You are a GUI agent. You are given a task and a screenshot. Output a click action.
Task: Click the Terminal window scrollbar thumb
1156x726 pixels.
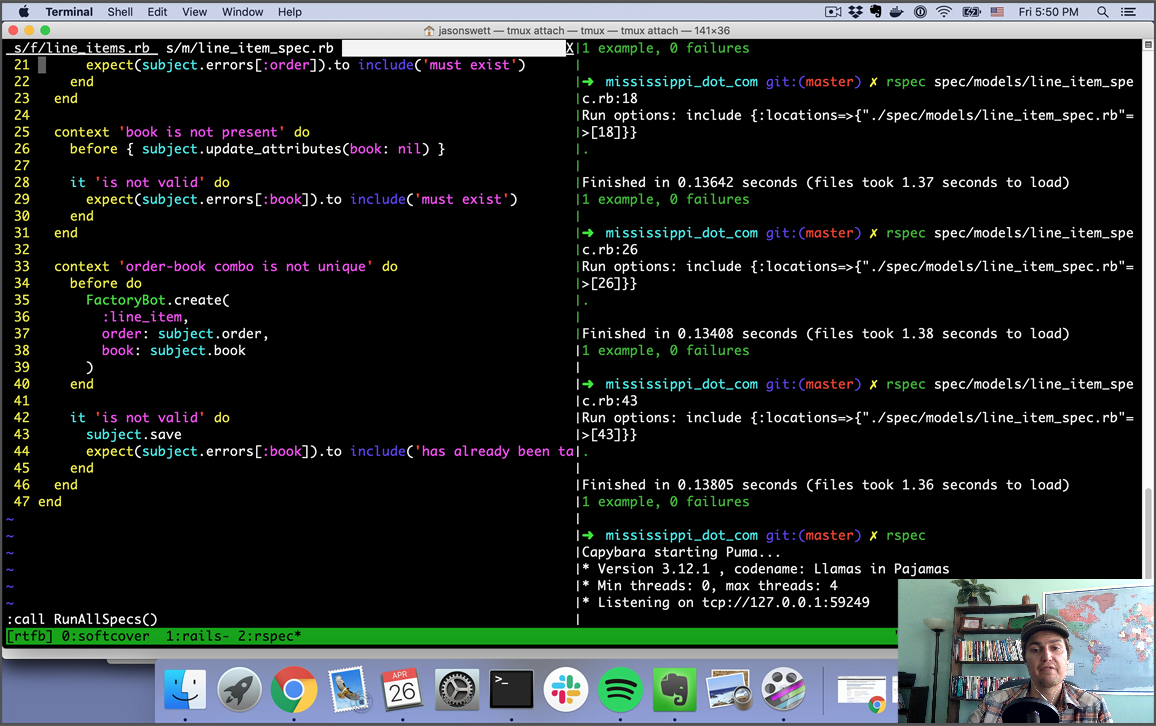[1148, 532]
